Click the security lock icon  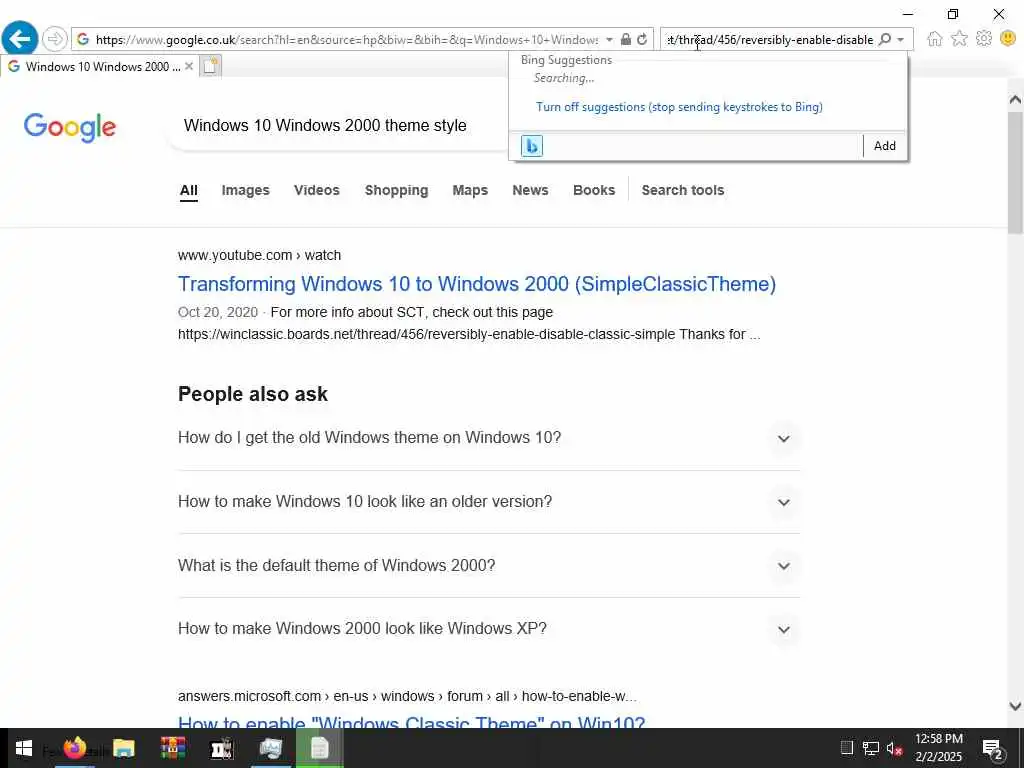626,39
